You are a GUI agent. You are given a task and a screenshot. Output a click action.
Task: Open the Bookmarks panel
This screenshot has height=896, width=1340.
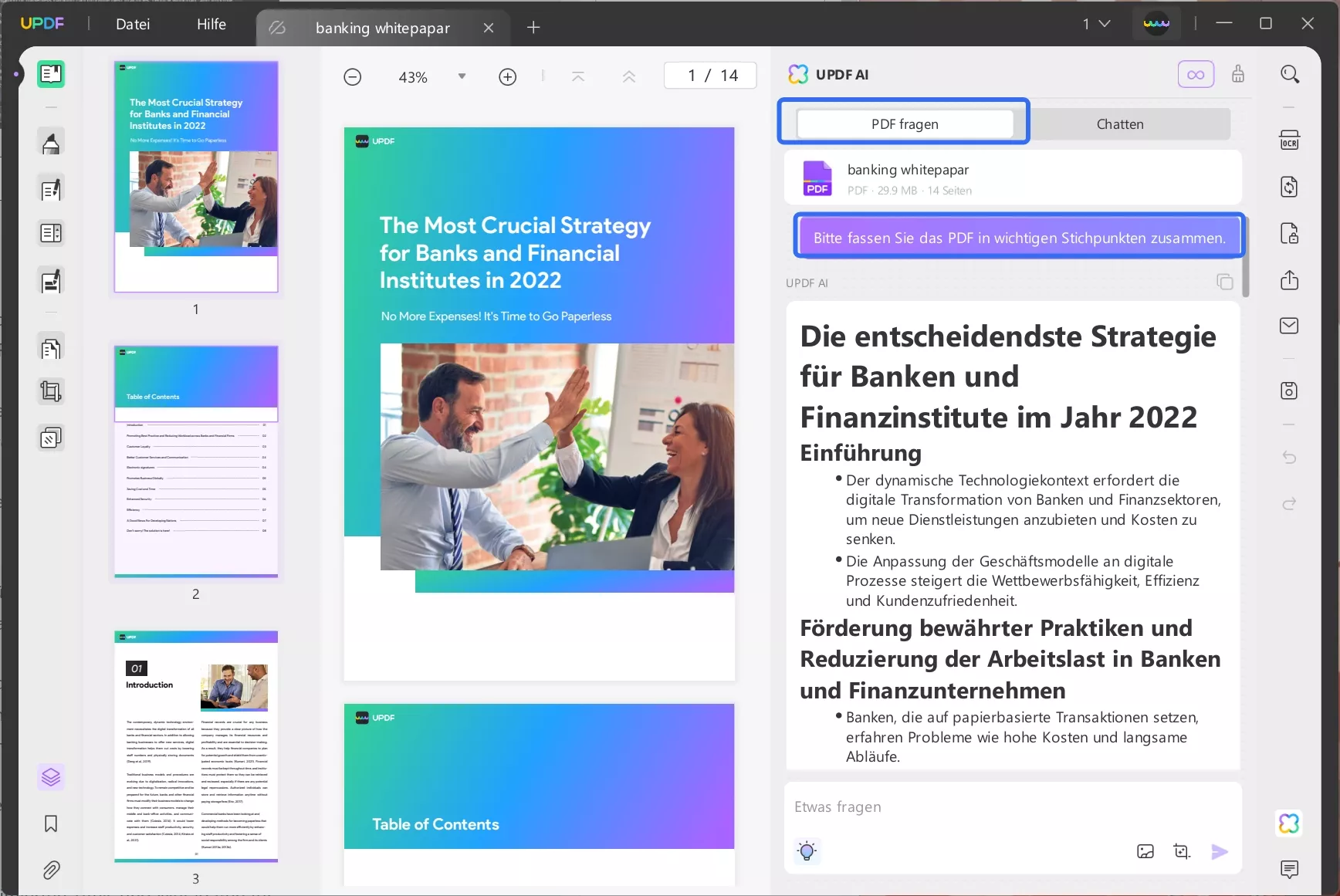pyautogui.click(x=51, y=824)
